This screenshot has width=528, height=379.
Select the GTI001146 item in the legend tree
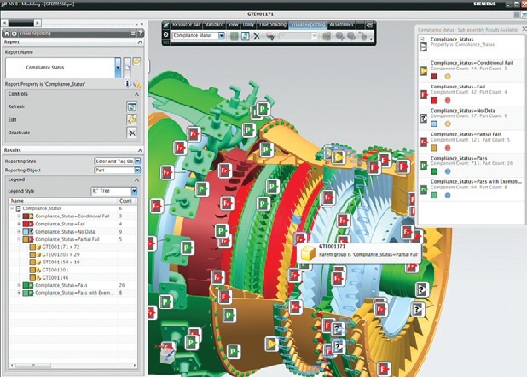[x=56, y=278]
